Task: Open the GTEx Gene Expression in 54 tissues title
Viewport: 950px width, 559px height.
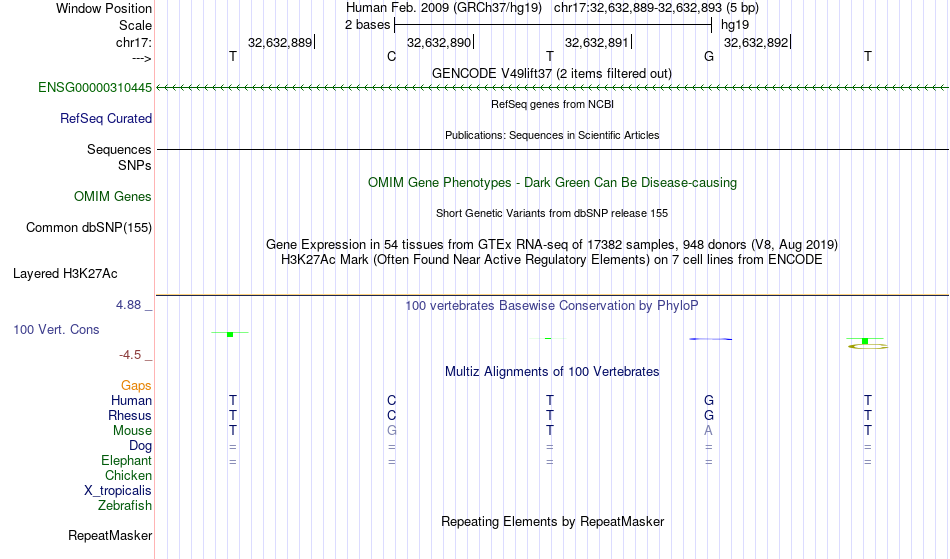Action: click(x=552, y=244)
